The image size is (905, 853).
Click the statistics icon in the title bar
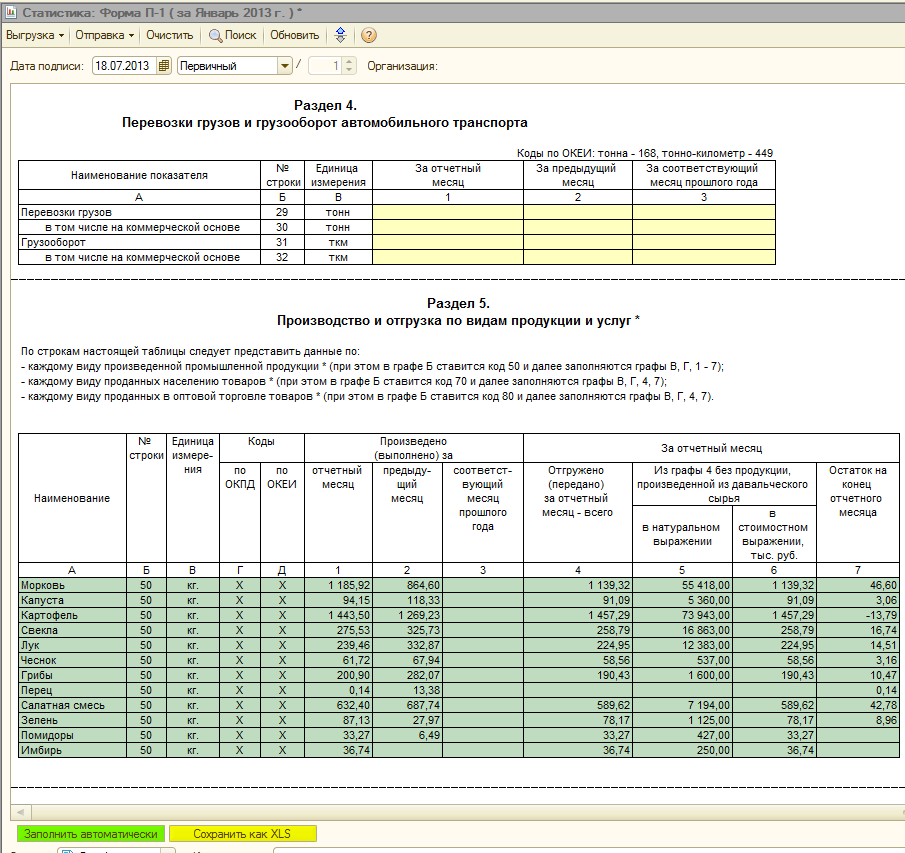coord(10,12)
